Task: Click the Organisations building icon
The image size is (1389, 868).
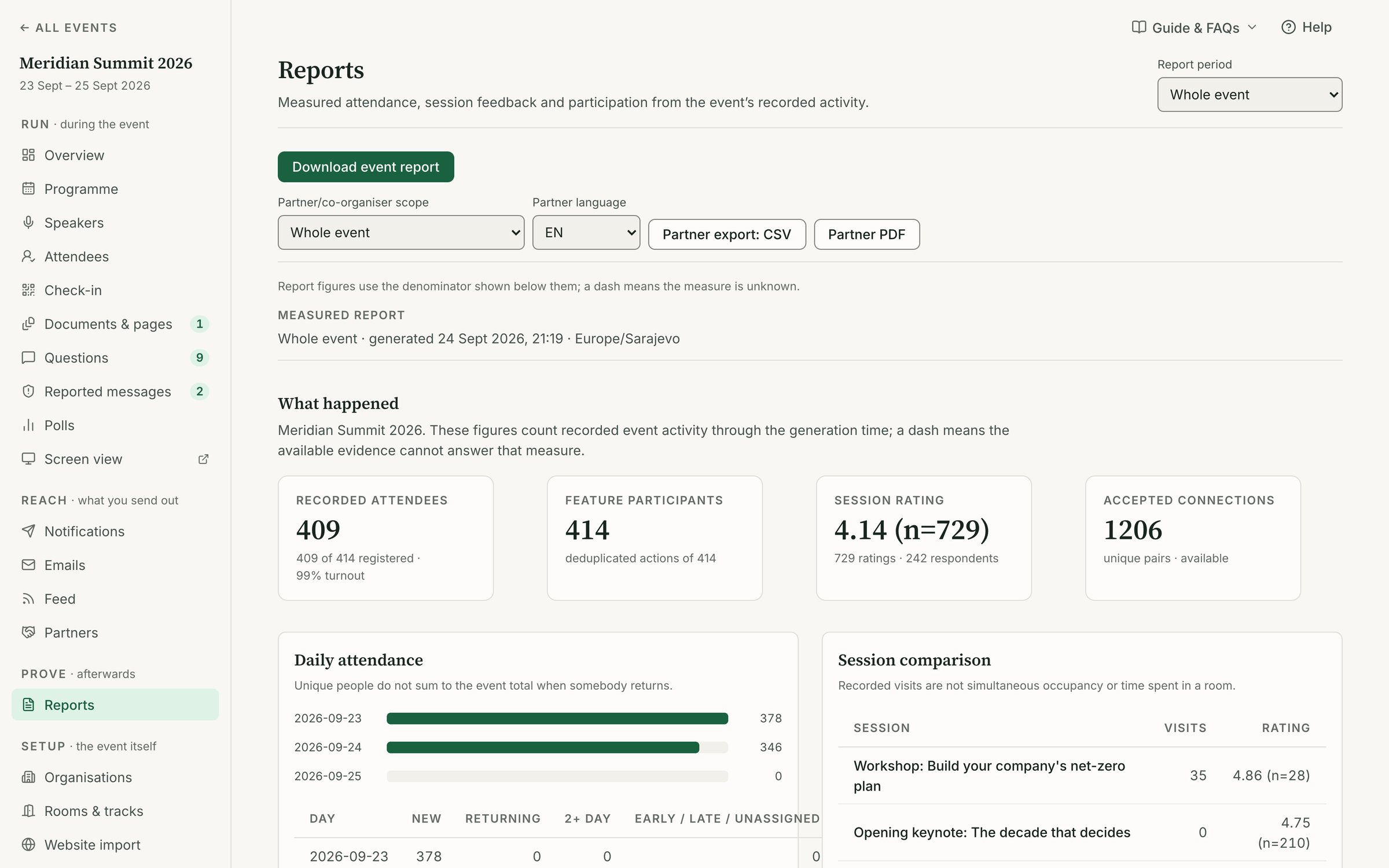Action: click(x=28, y=777)
